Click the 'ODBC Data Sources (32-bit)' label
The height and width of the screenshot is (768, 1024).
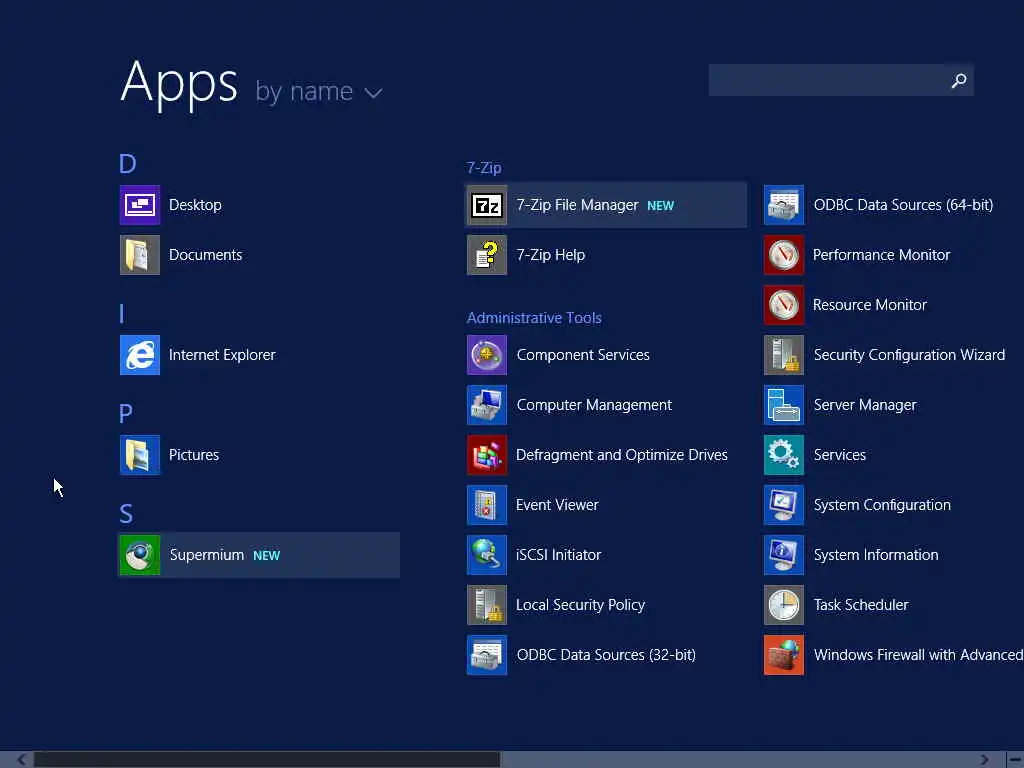pyautogui.click(x=606, y=655)
